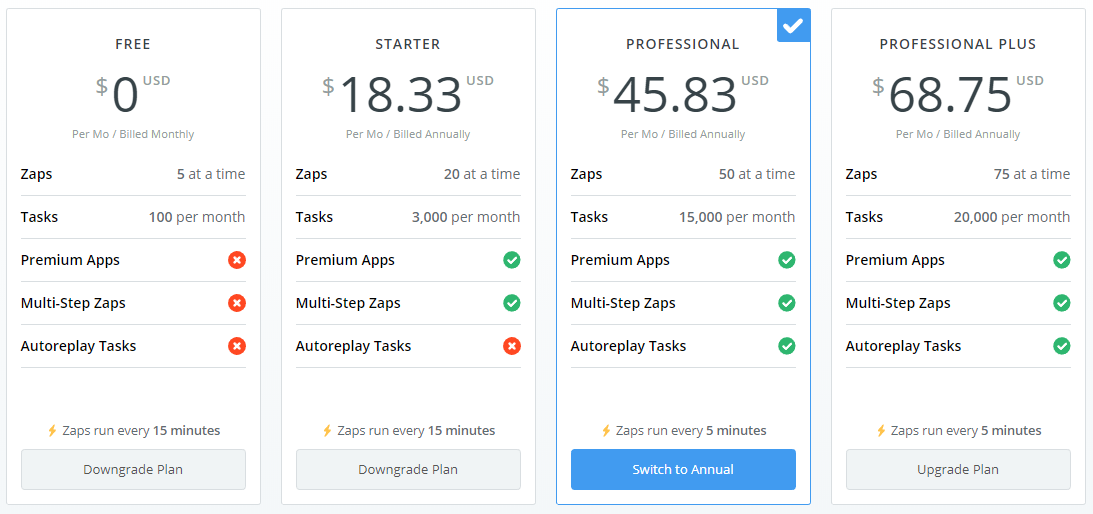Click the Tasks 15,000 per month row

point(683,217)
